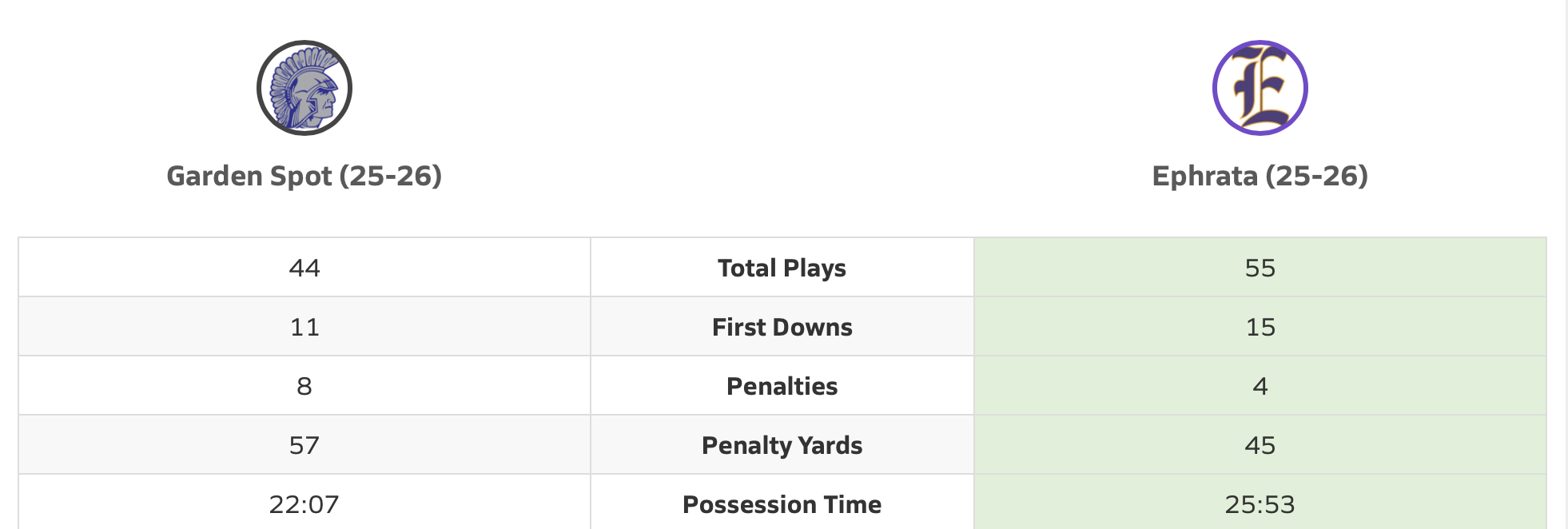Select Garden Spot's first downs value 11
This screenshot has width=1568, height=529.
point(304,327)
